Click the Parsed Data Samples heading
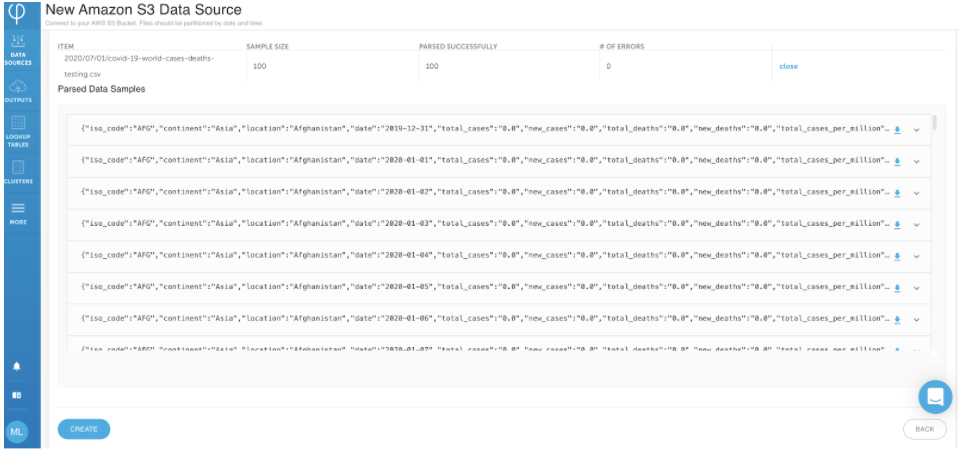Viewport: 962px width, 470px height. 101,89
